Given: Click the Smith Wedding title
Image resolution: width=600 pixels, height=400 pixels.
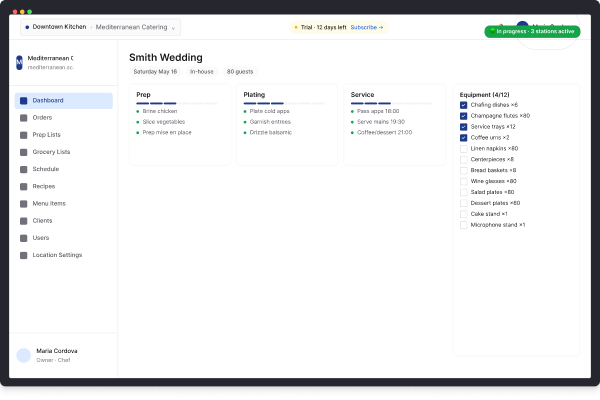Looking at the screenshot, I should [x=166, y=58].
